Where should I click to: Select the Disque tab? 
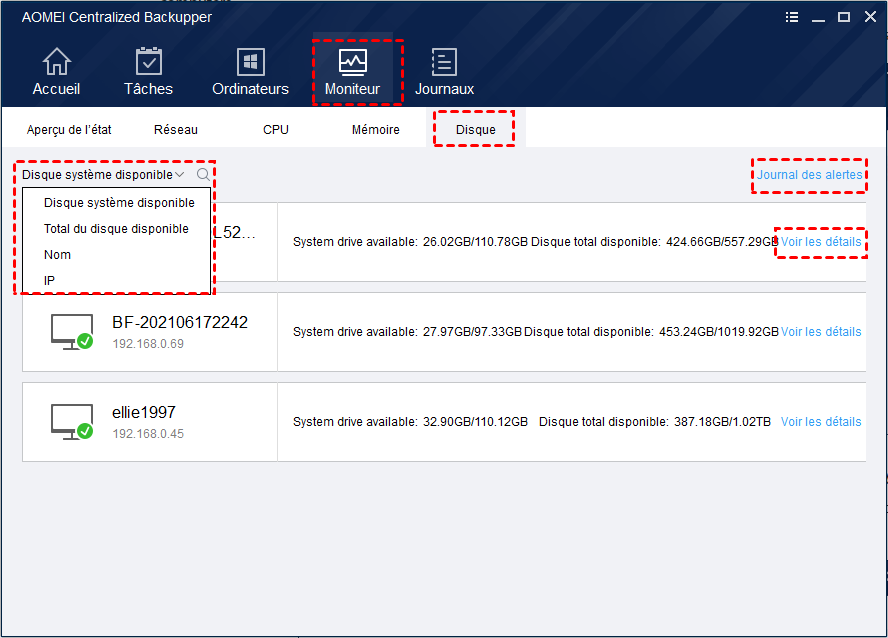click(x=476, y=130)
